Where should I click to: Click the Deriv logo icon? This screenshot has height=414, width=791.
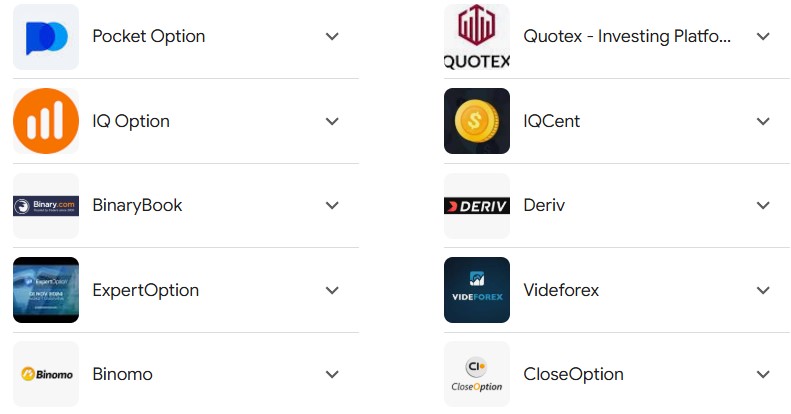coord(477,206)
